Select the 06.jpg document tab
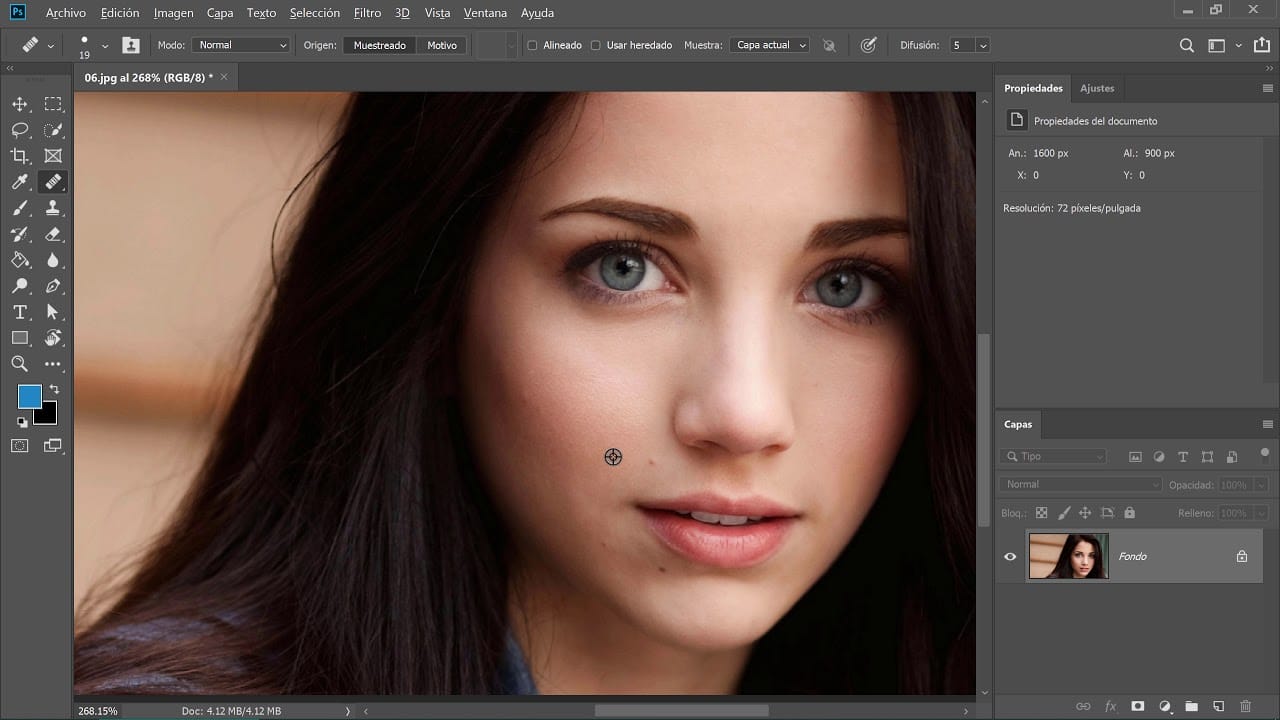The image size is (1280, 720). pyautogui.click(x=149, y=77)
